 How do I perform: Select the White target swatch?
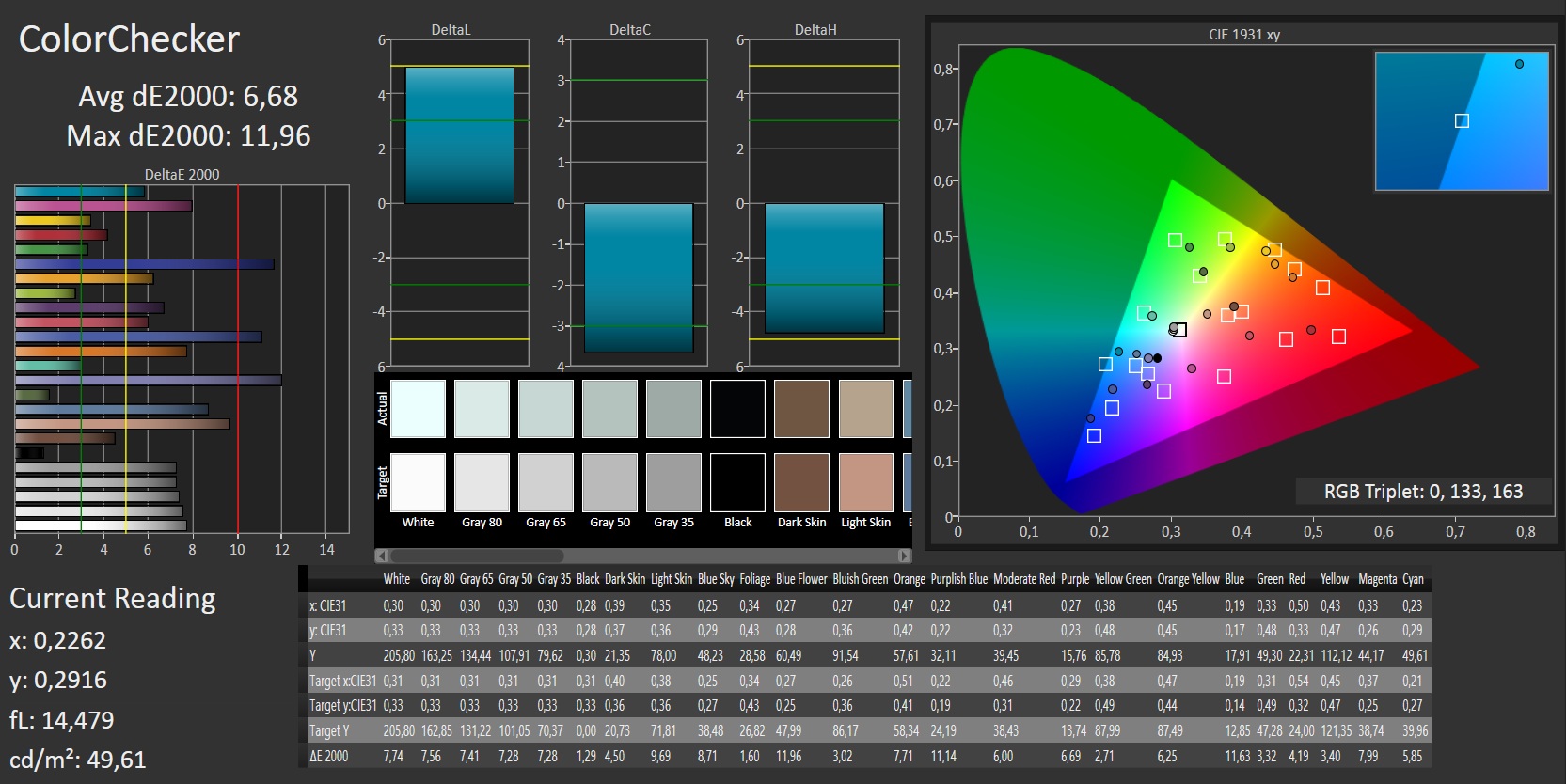[x=418, y=482]
